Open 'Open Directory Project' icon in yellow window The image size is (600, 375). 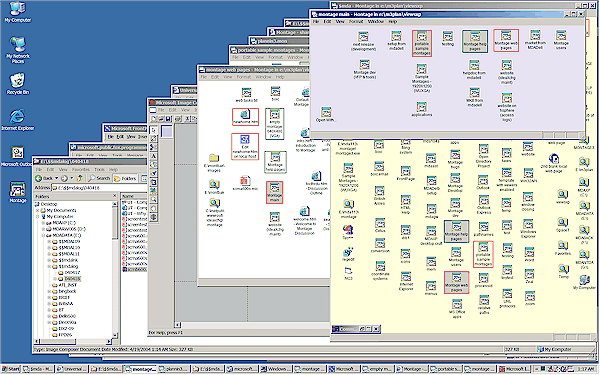[483, 156]
